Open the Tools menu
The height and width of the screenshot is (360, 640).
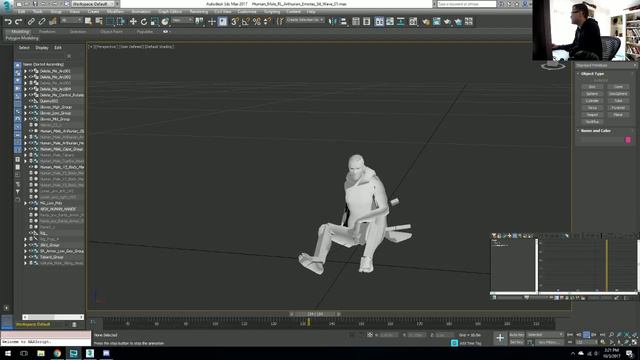[x=38, y=12]
